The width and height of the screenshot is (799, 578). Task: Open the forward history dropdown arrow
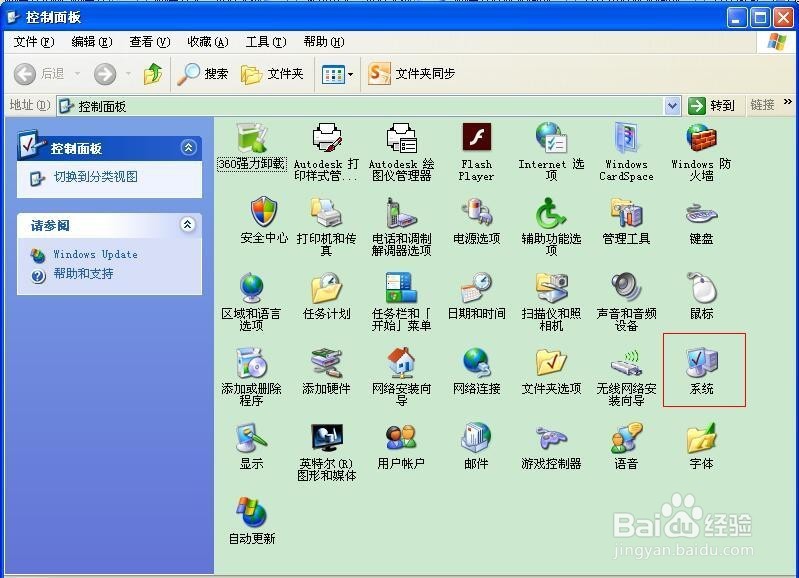(128, 74)
